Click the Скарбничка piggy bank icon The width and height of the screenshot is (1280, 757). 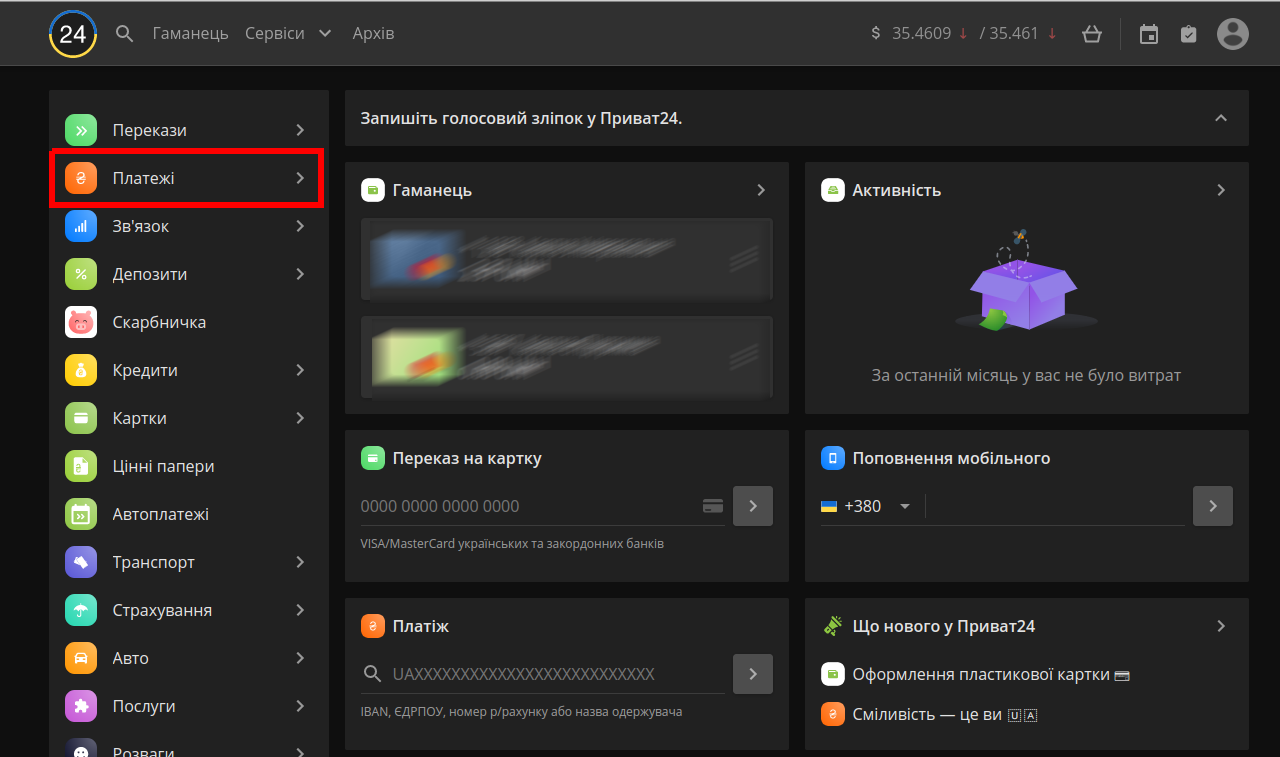[81, 322]
